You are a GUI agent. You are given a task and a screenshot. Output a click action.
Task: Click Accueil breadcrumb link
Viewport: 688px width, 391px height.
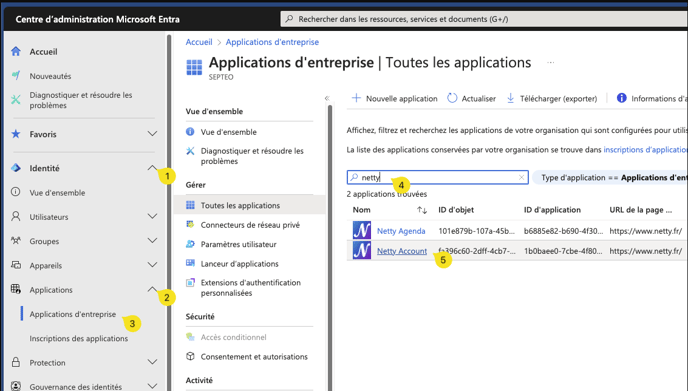(199, 42)
